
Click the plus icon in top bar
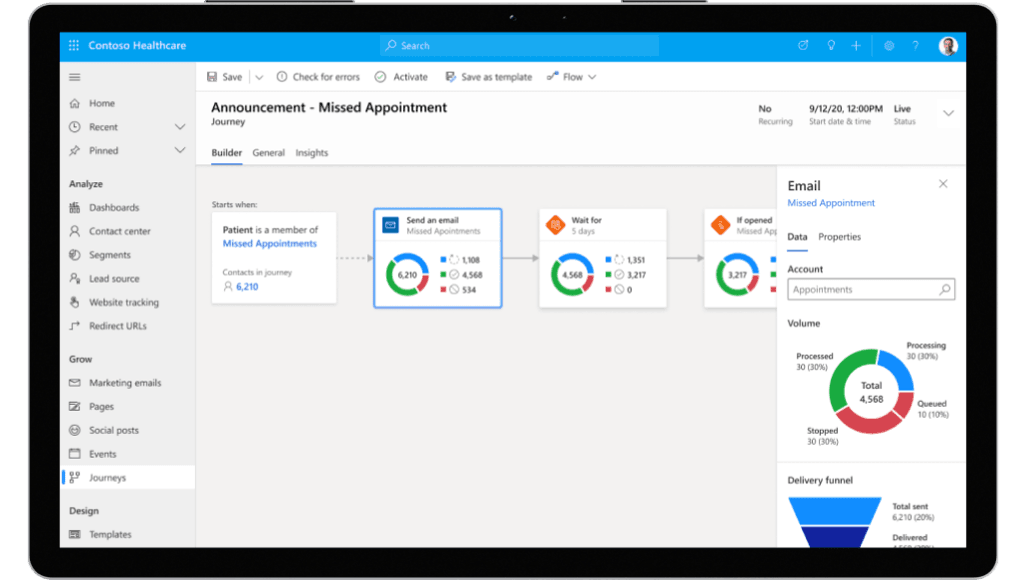tap(856, 46)
